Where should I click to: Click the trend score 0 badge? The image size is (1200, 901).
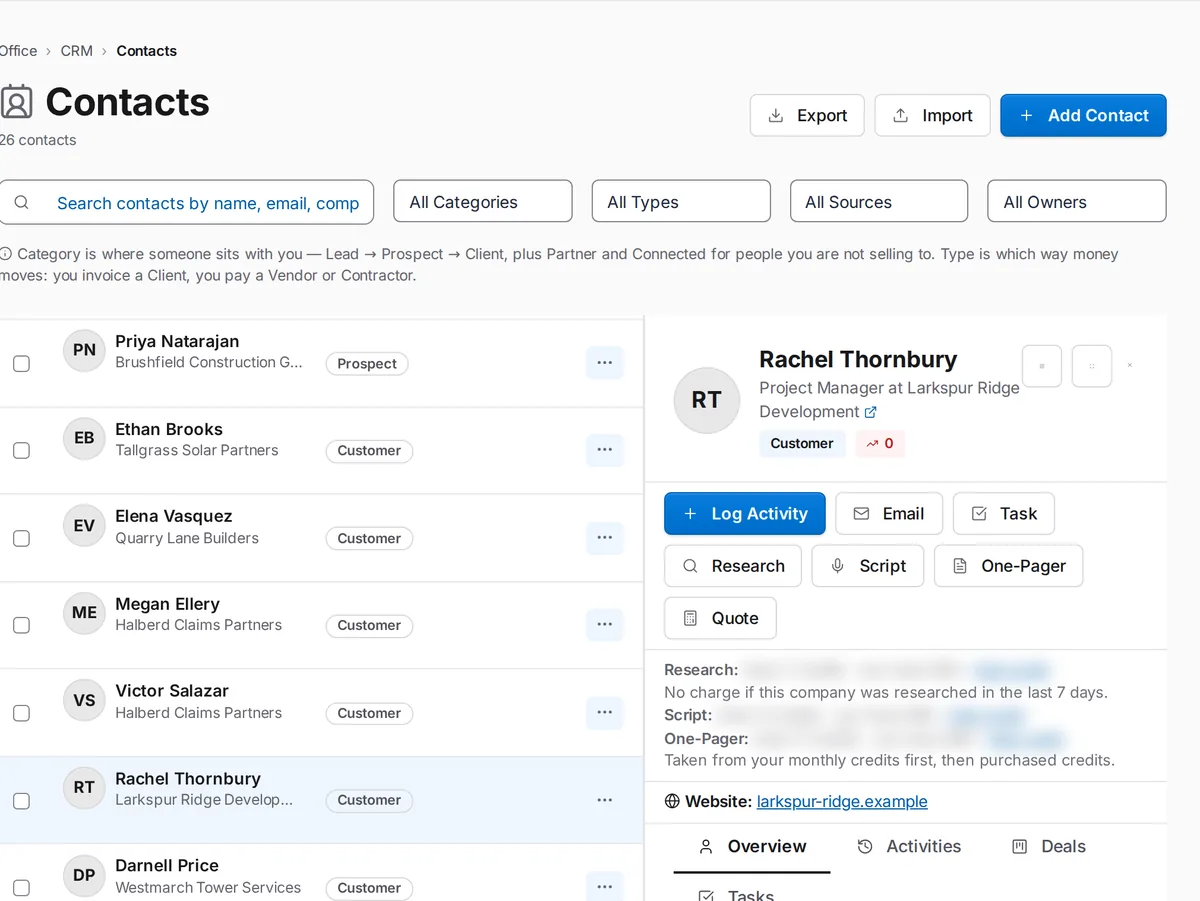click(x=880, y=443)
